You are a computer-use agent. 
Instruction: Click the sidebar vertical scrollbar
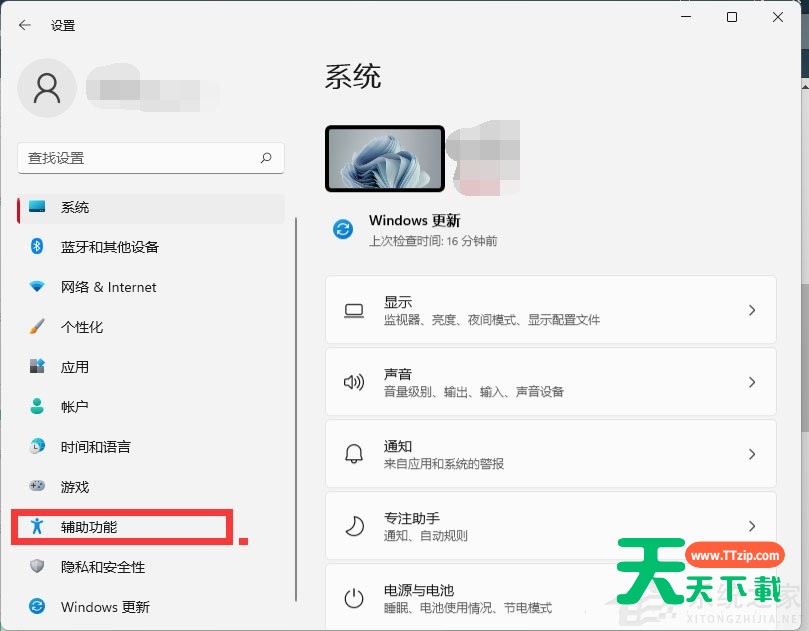(x=296, y=409)
